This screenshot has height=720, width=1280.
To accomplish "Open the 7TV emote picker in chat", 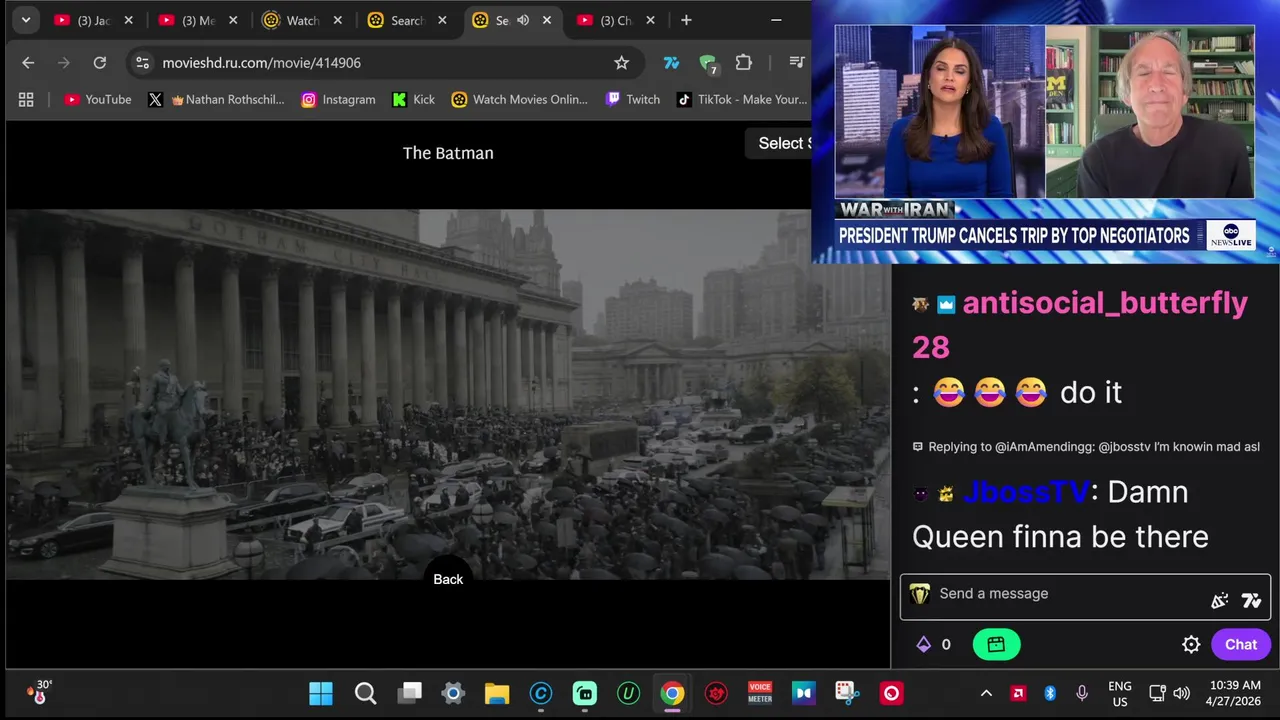I will point(1251,601).
